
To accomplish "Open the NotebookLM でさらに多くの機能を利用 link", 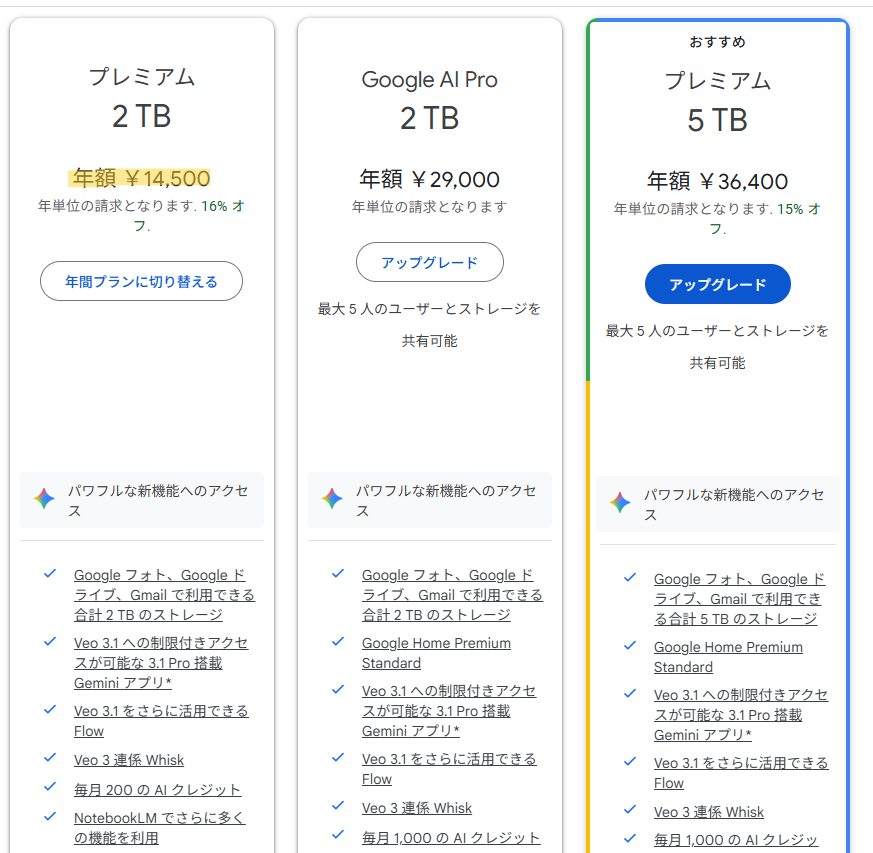I will coord(159,828).
